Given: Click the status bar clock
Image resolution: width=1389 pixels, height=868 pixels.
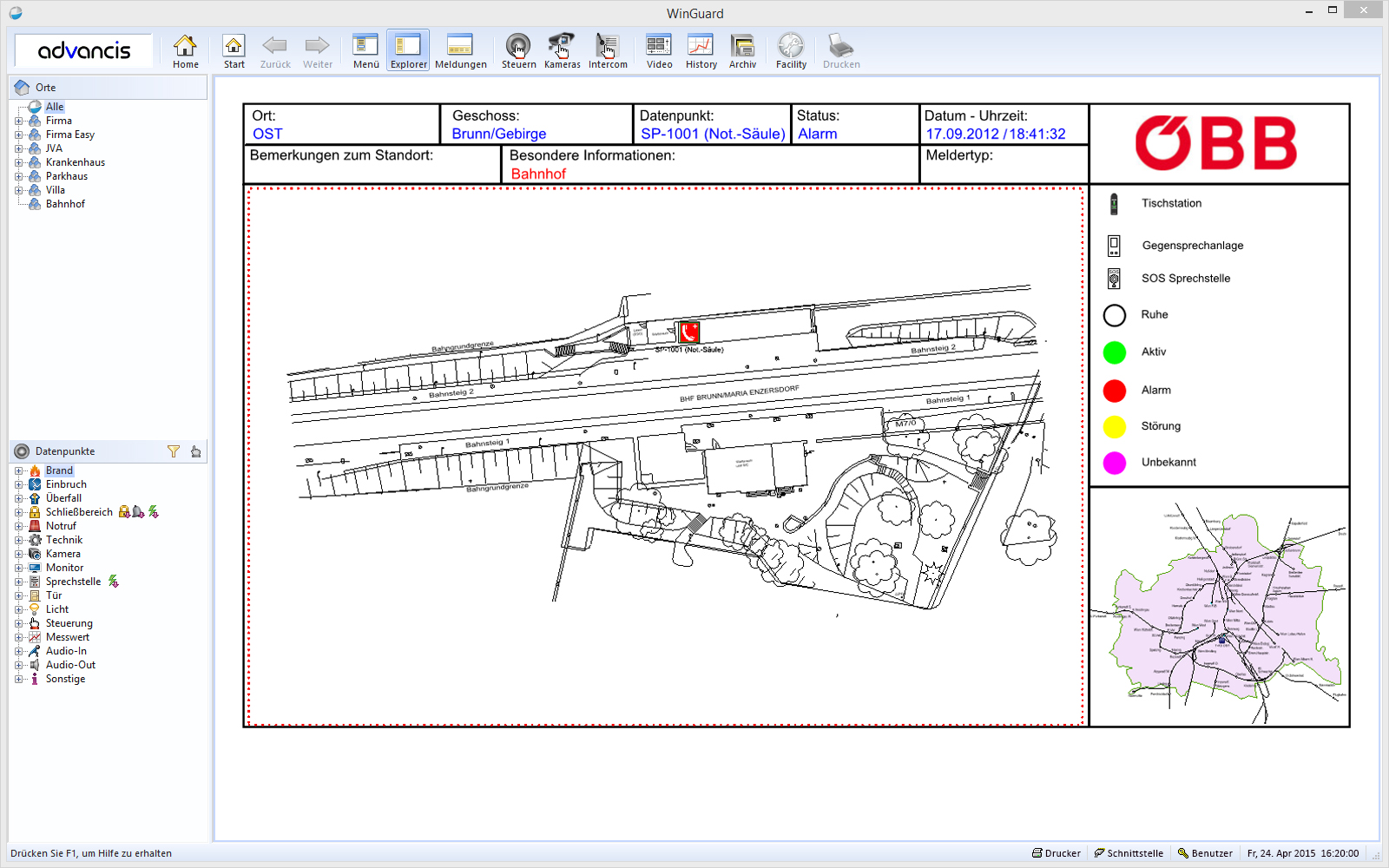Looking at the screenshot, I should click(x=1303, y=853).
